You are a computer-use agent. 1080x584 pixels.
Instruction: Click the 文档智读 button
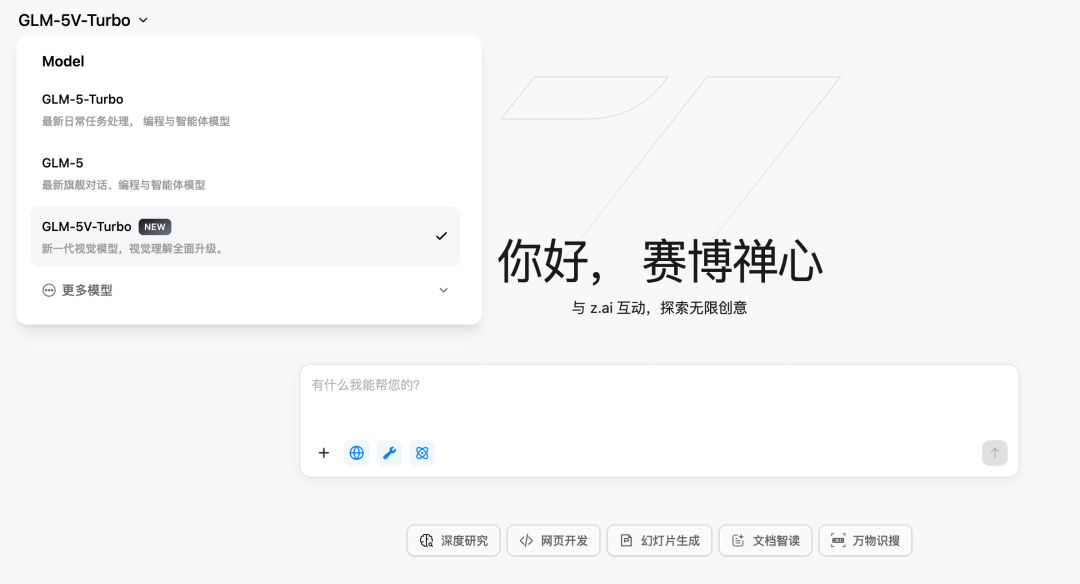point(765,540)
